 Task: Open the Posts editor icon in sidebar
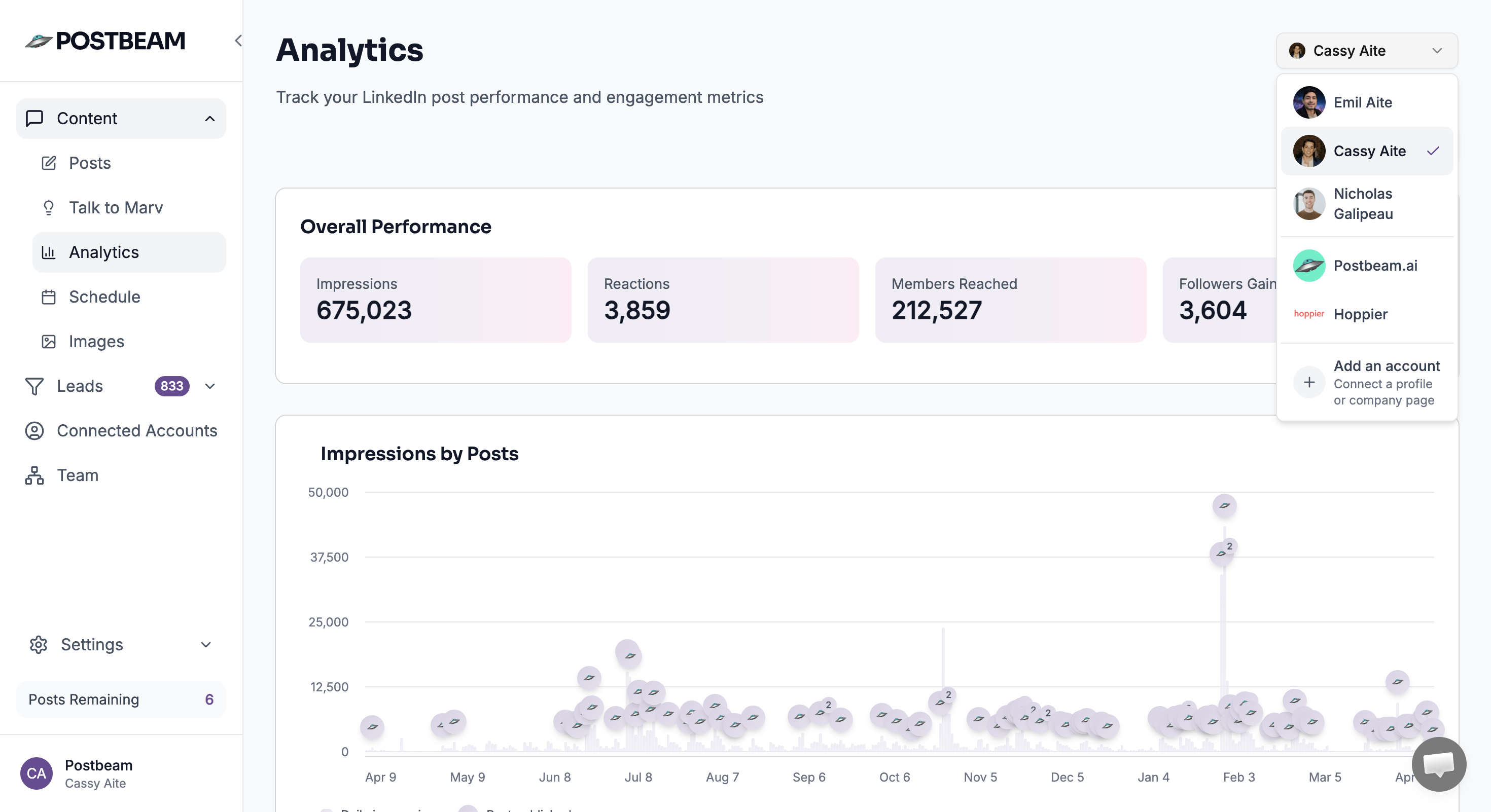49,163
